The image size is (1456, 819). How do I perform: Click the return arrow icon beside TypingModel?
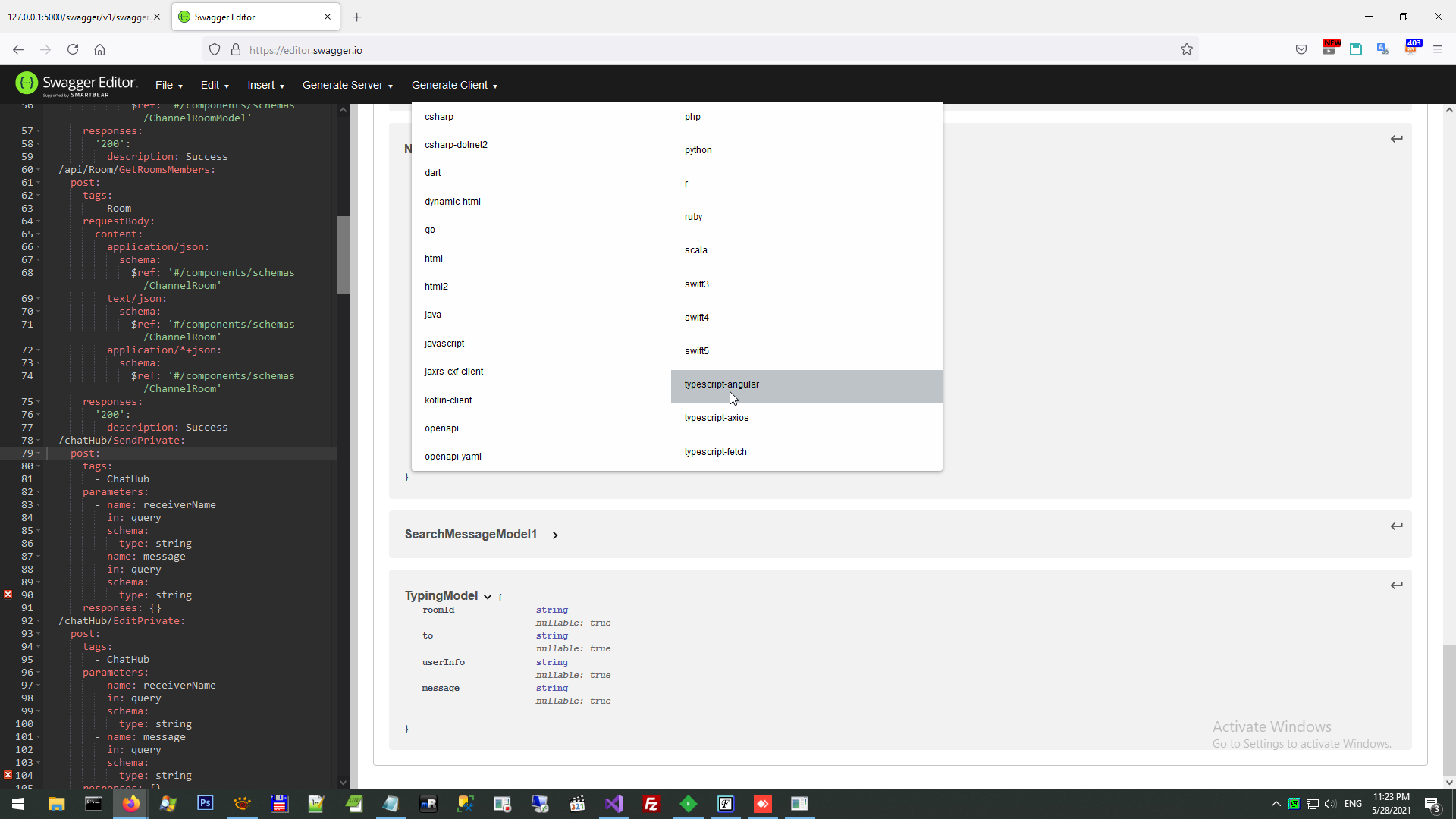tap(1398, 585)
